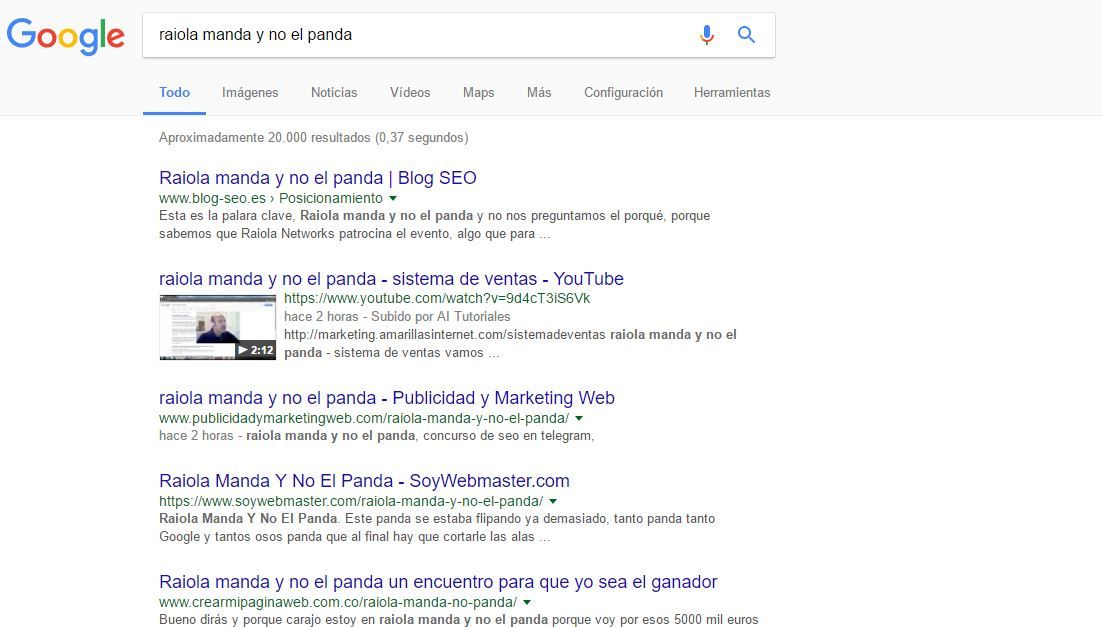
Task: Select the Maps tab
Action: [478, 92]
